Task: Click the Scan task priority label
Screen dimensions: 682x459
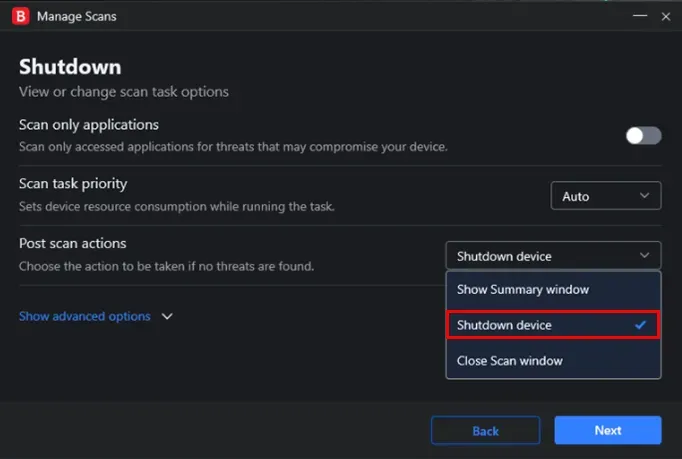Action: [x=73, y=184]
